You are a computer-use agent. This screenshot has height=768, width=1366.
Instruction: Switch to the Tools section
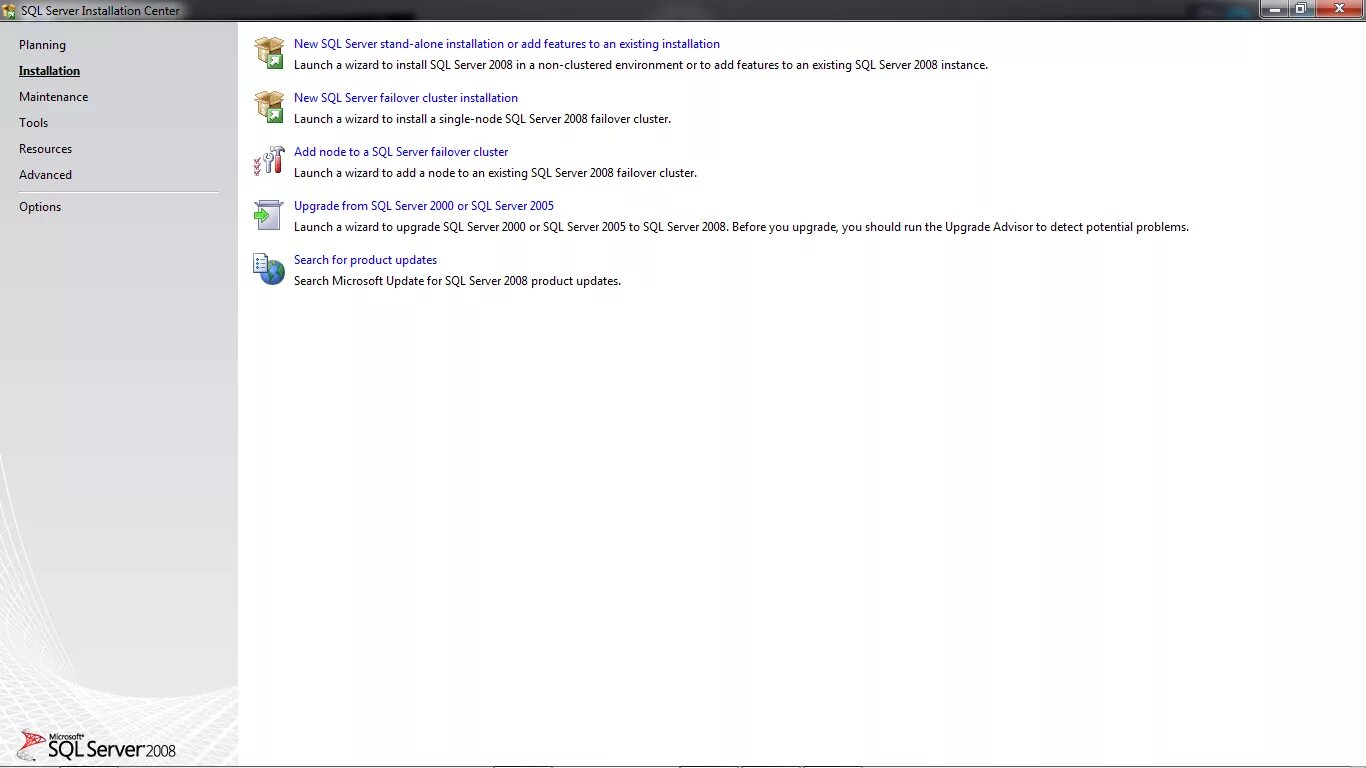coord(33,123)
